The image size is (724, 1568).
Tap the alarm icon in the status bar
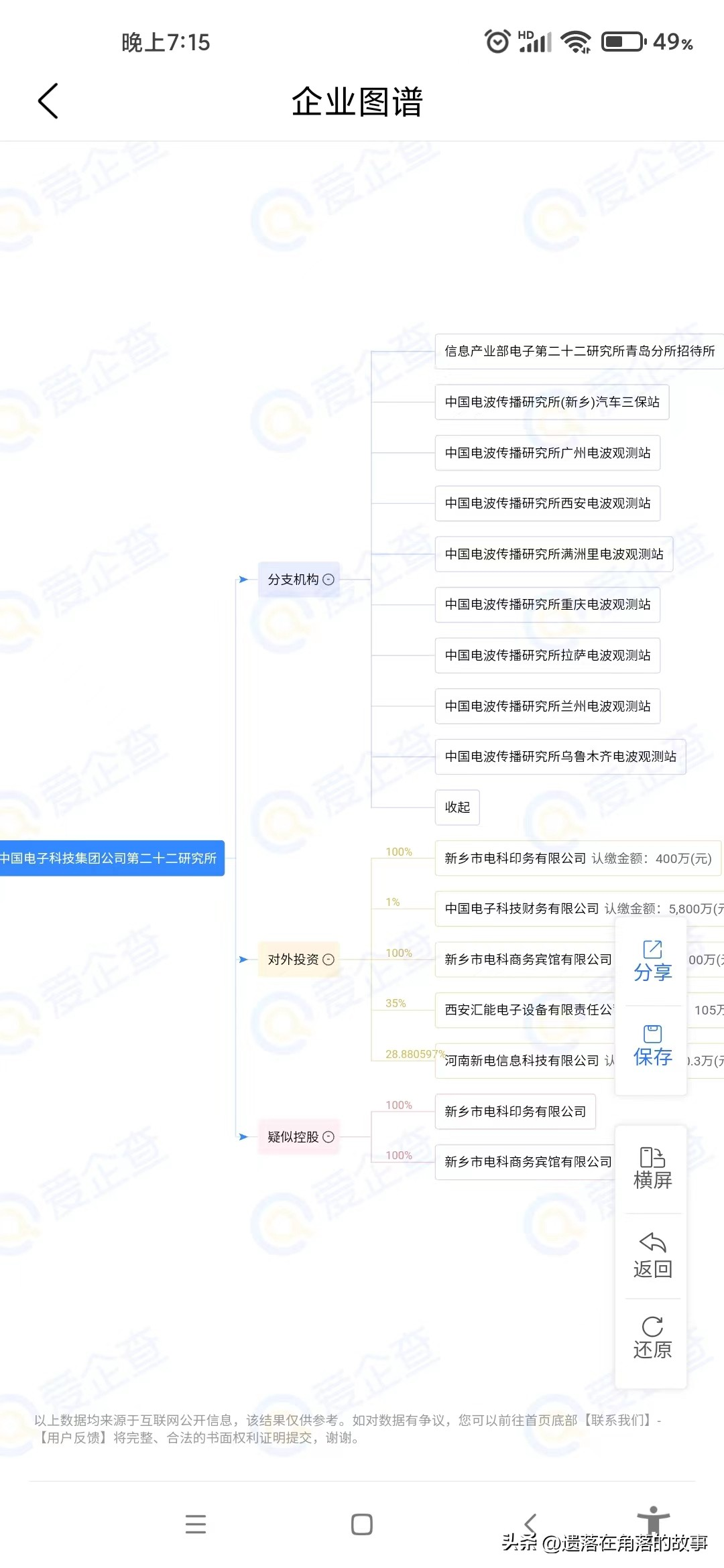tap(497, 42)
